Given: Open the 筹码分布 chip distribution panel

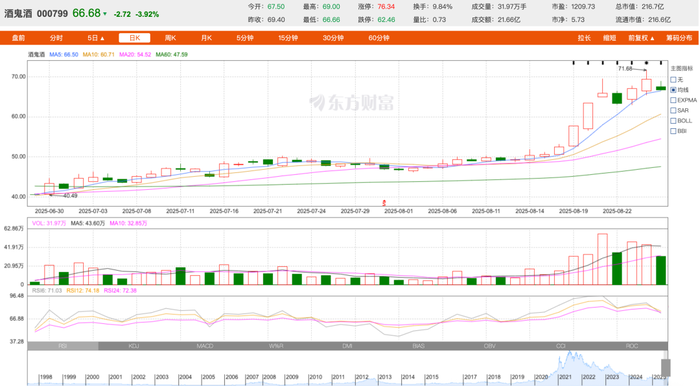Looking at the screenshot, I should click(679, 38).
